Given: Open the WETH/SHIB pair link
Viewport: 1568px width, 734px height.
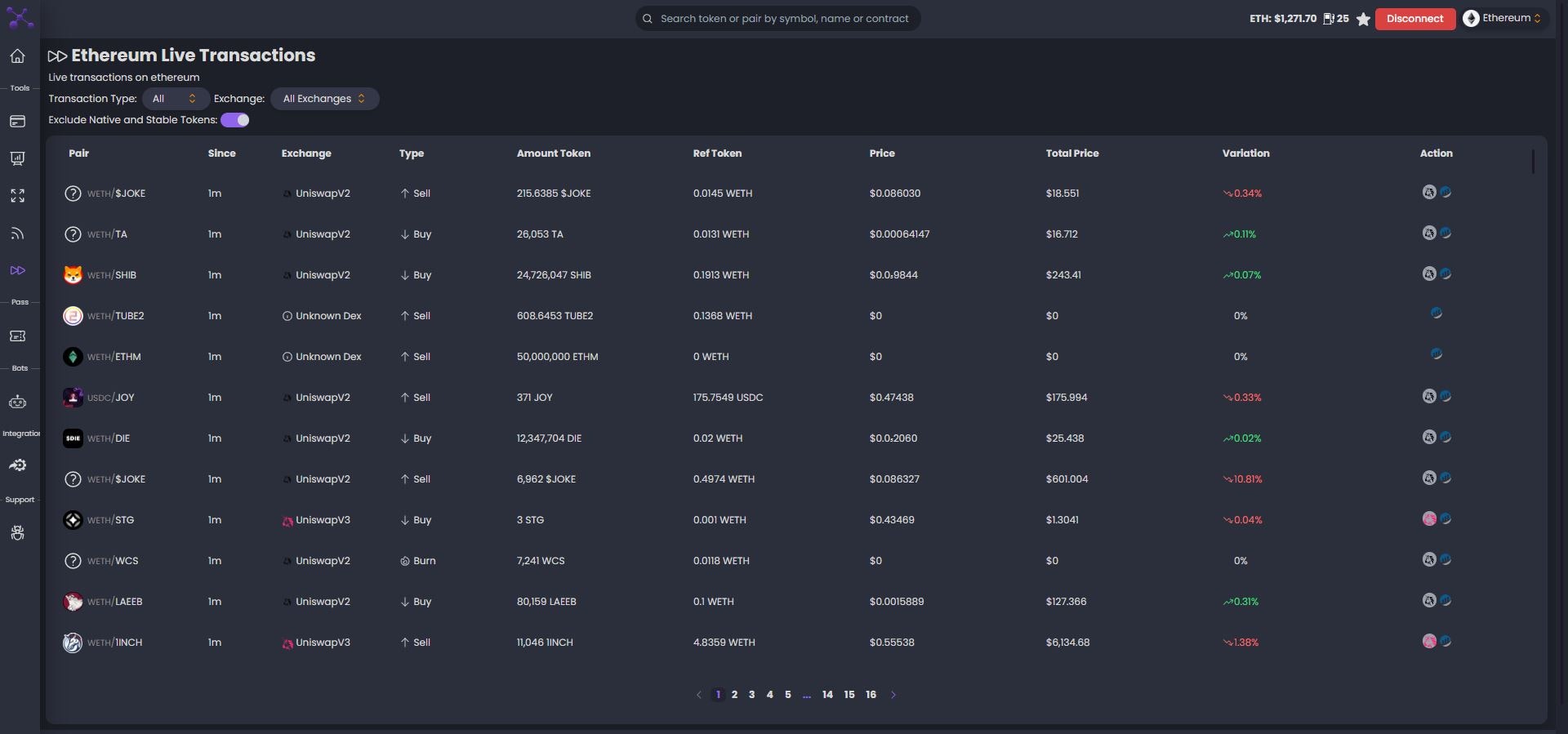Looking at the screenshot, I should point(112,275).
